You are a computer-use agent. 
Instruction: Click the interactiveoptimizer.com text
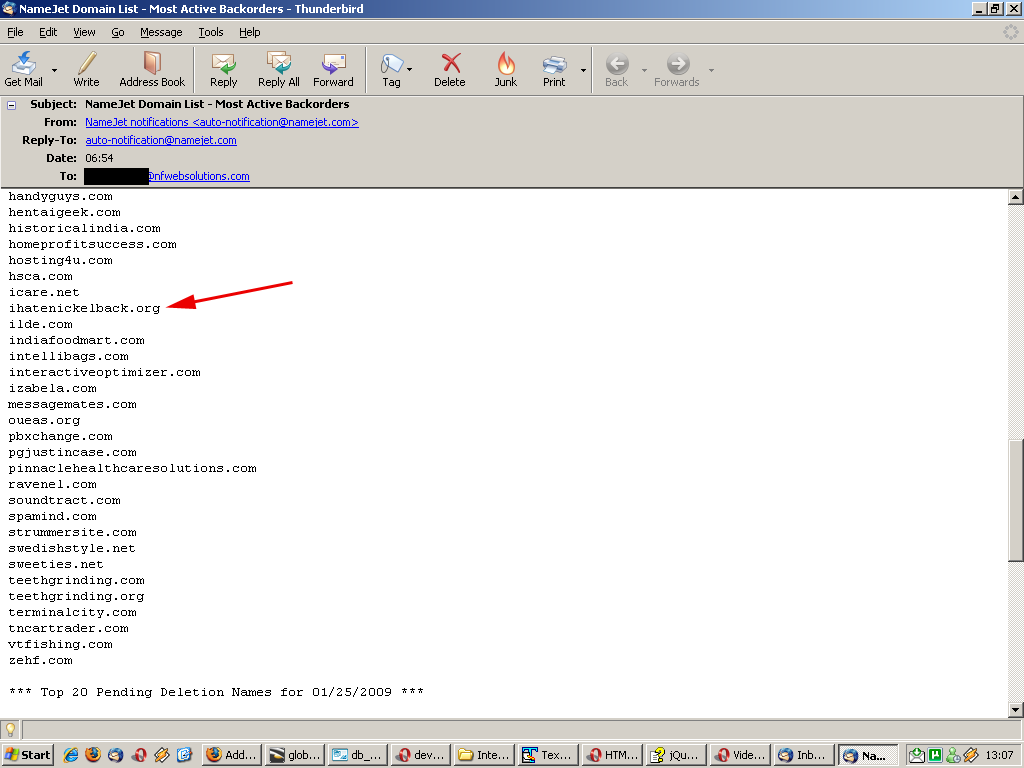pos(104,372)
